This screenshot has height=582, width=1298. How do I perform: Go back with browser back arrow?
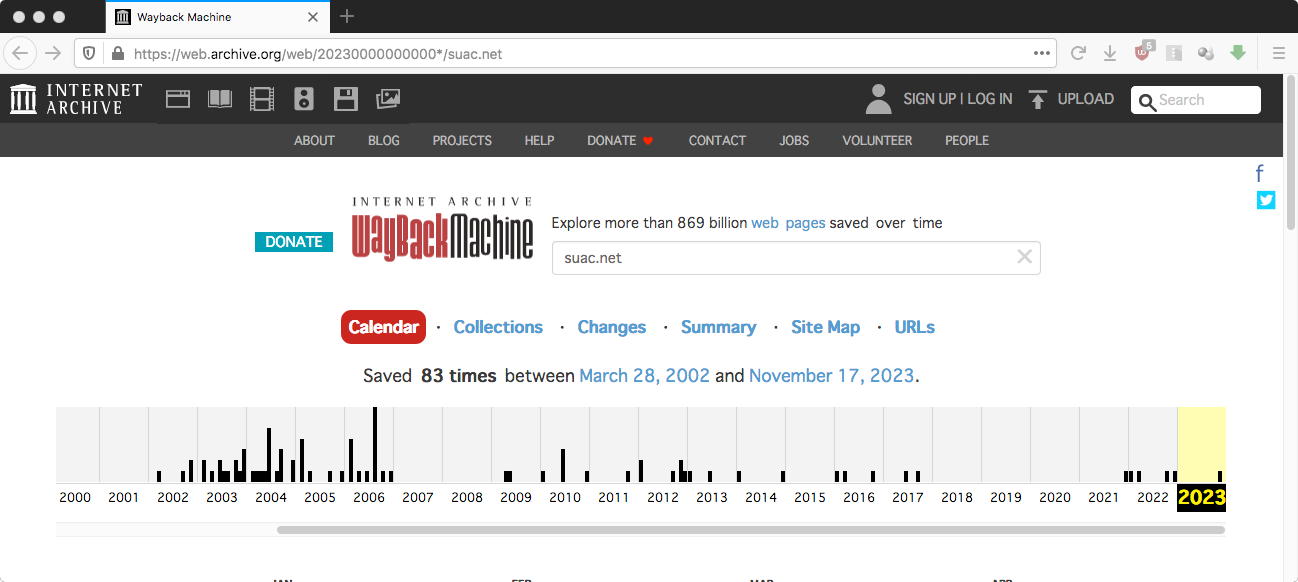21,53
